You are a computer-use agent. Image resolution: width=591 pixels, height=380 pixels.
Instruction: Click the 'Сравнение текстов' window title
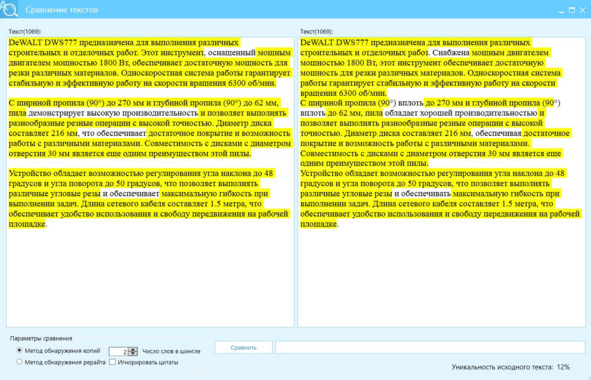click(62, 10)
